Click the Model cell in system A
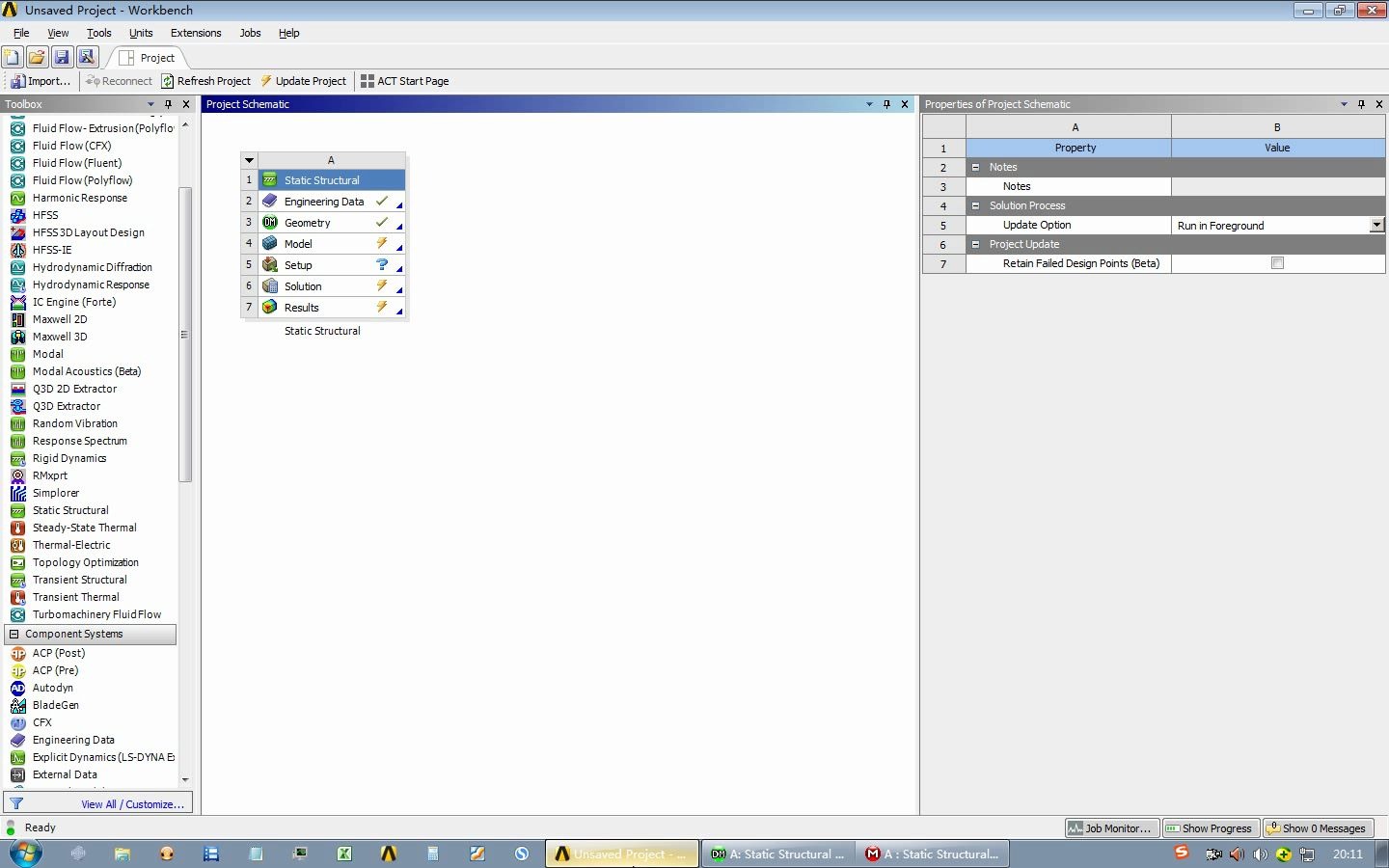1389x868 pixels. click(x=331, y=244)
